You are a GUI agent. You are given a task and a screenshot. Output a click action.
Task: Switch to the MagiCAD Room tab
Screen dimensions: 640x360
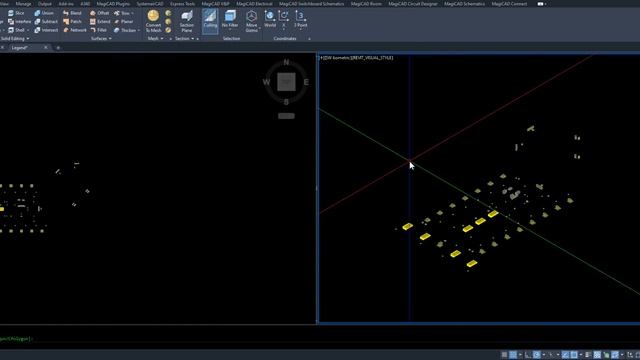pos(366,4)
